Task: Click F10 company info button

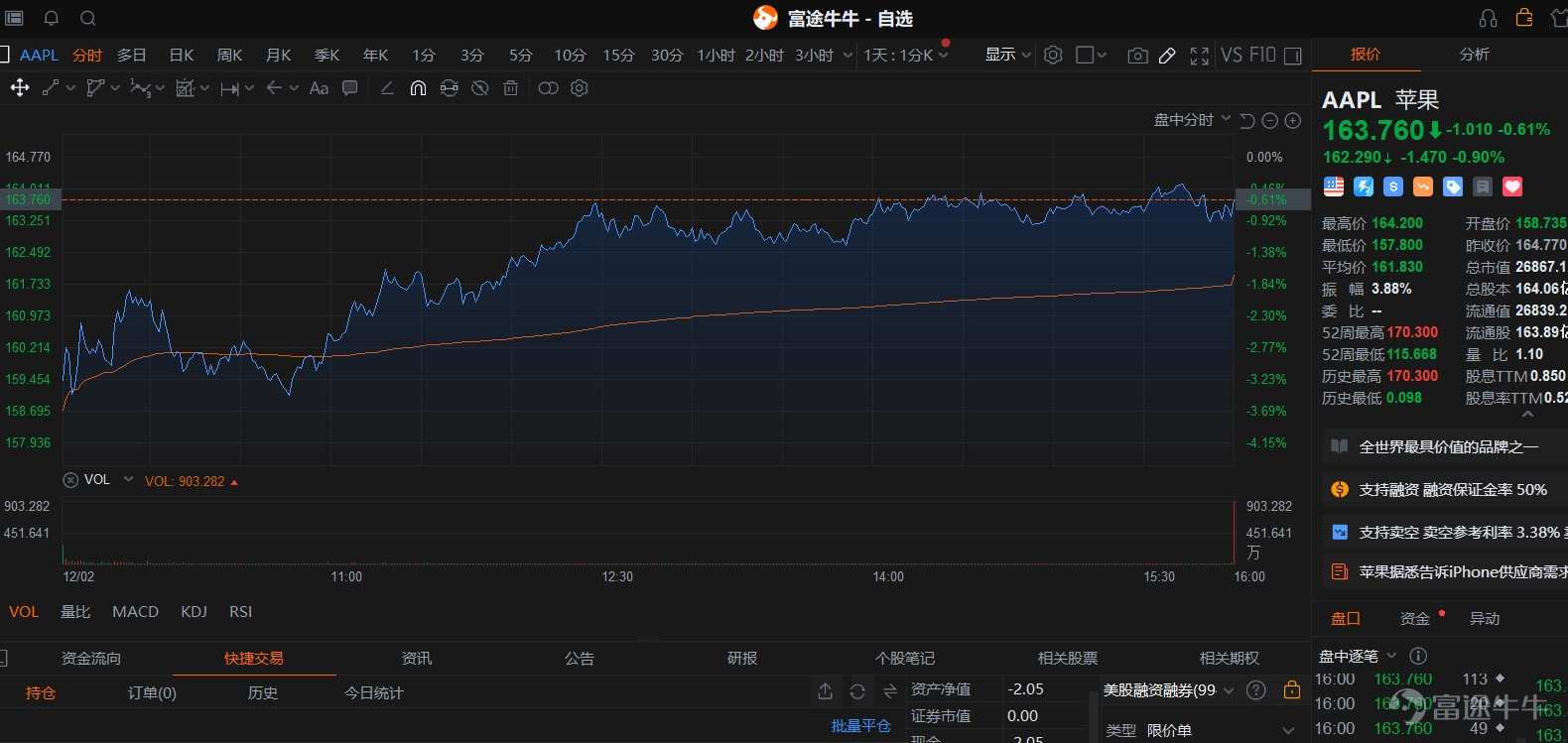Action: point(1262,55)
